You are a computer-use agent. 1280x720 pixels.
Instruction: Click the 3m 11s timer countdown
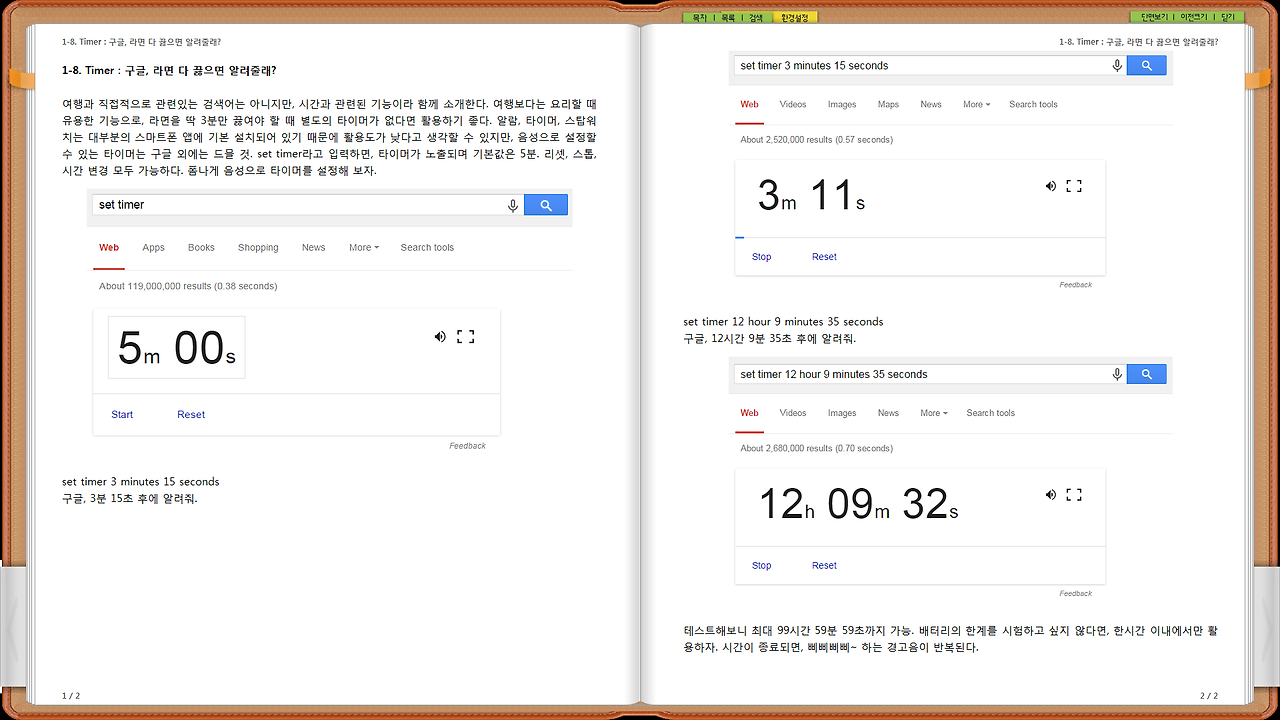click(811, 196)
